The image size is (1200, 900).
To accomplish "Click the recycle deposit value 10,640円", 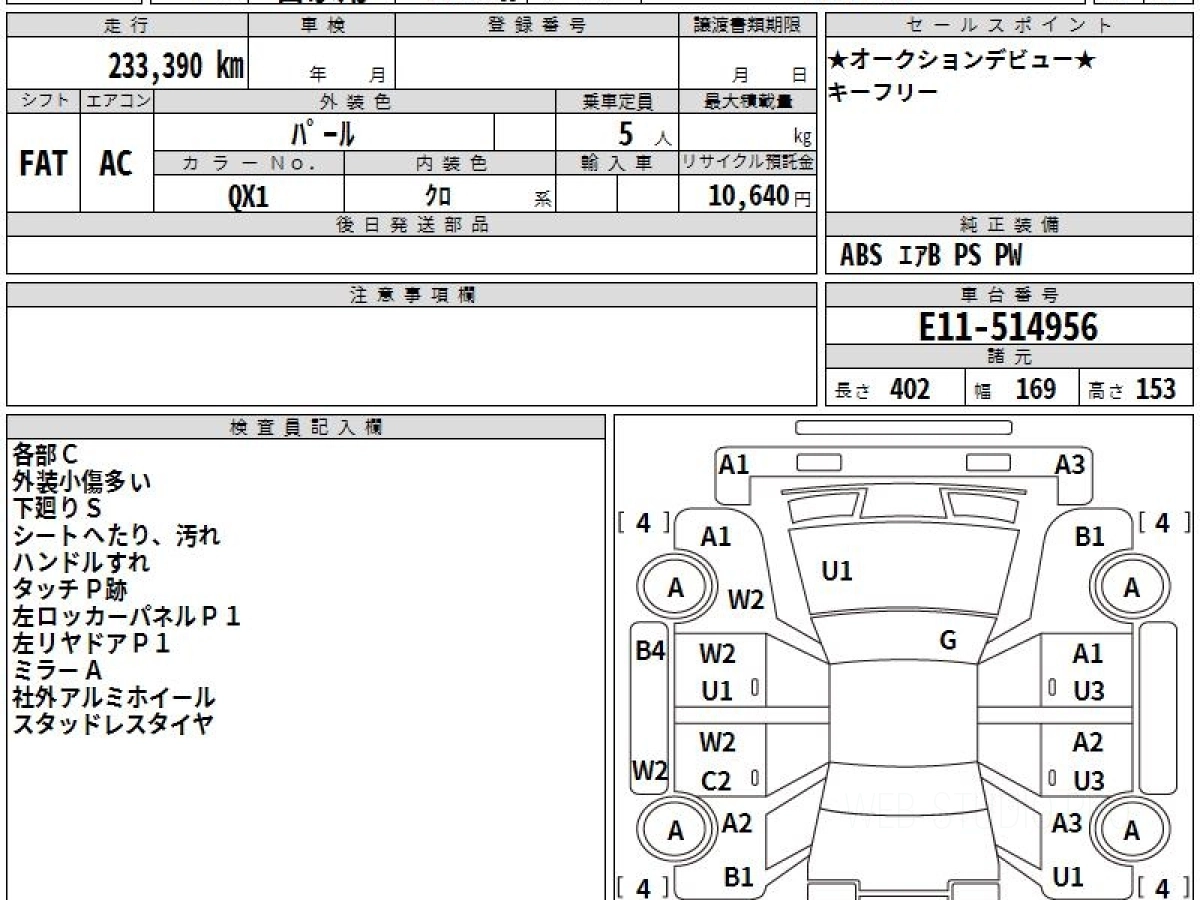I will pos(760,196).
